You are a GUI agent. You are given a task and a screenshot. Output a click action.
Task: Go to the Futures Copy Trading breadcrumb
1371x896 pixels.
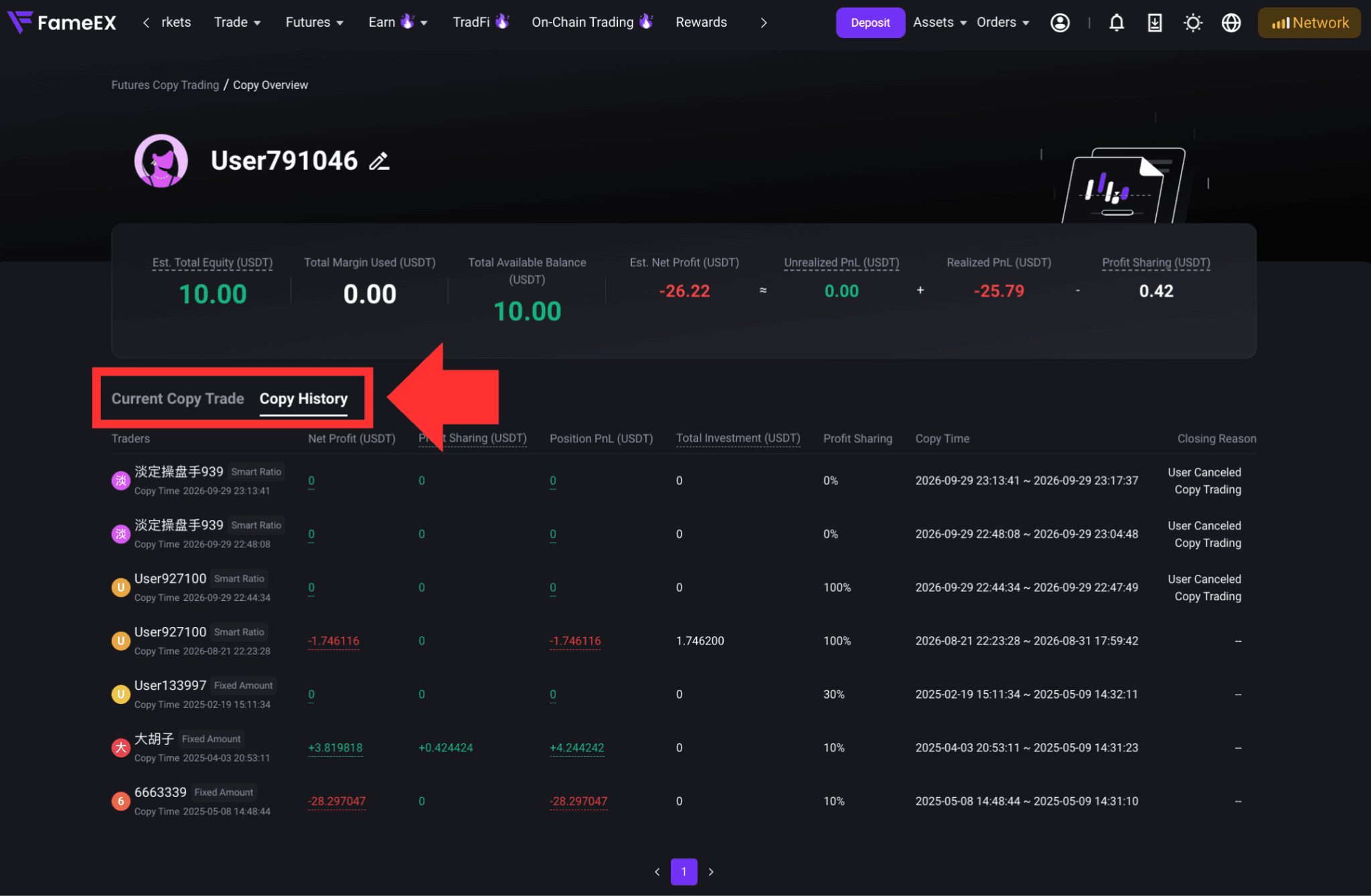[165, 85]
